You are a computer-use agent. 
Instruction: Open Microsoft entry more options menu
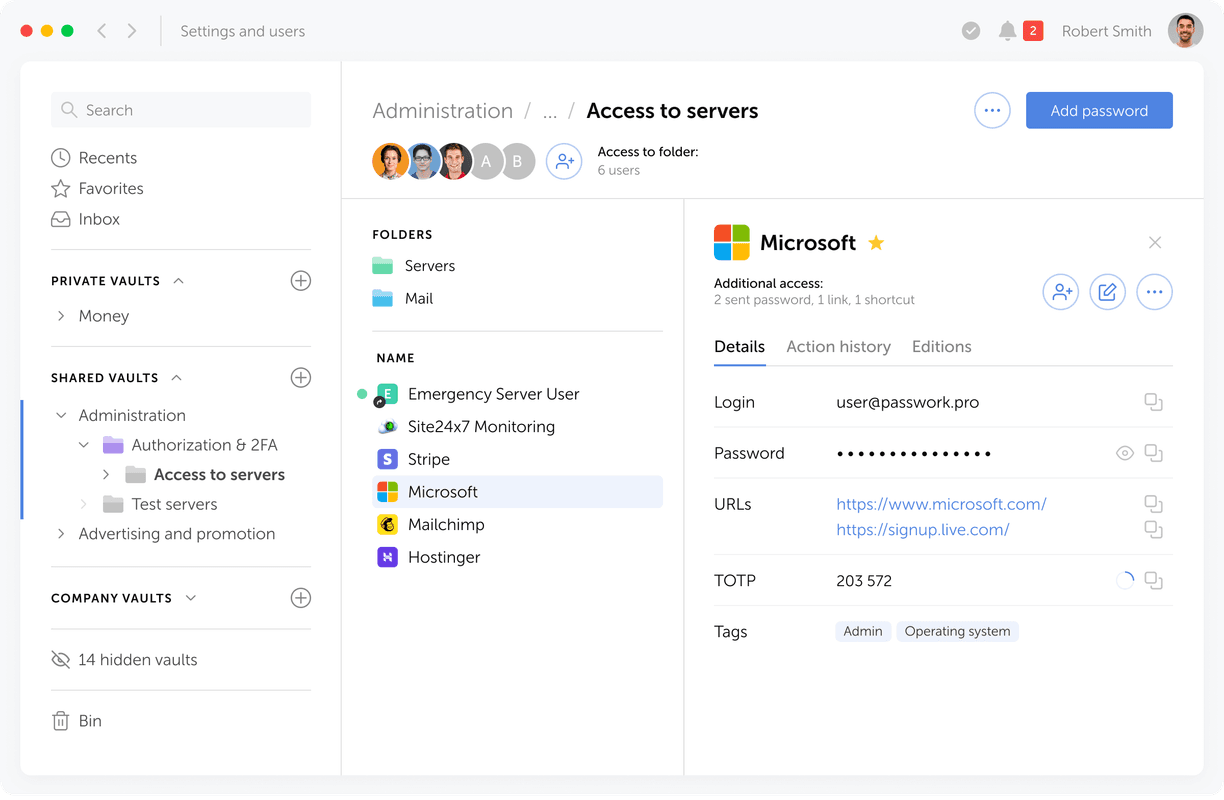(x=1155, y=292)
